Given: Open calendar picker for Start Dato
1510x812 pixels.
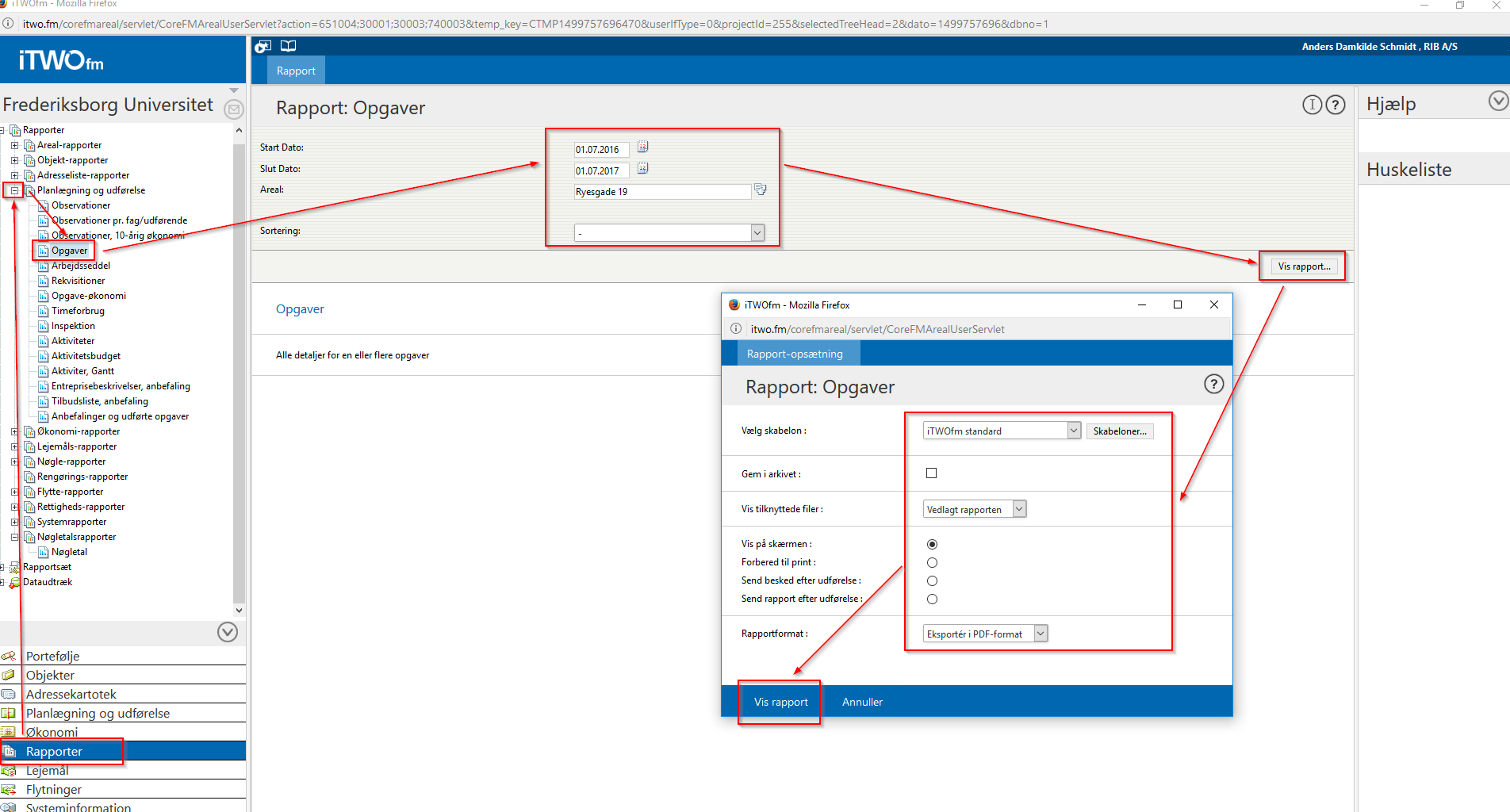Looking at the screenshot, I should pos(642,147).
